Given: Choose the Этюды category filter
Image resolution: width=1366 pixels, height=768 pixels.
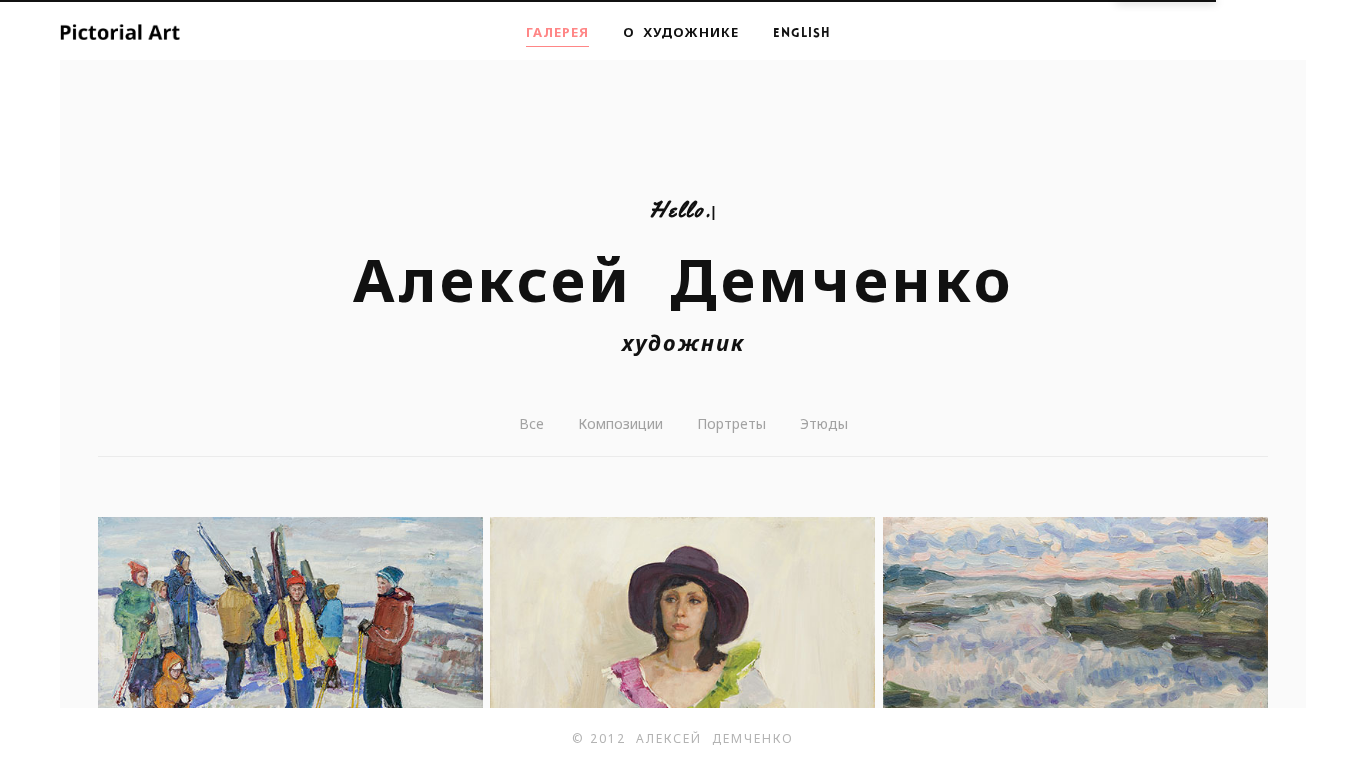Looking at the screenshot, I should tap(824, 424).
